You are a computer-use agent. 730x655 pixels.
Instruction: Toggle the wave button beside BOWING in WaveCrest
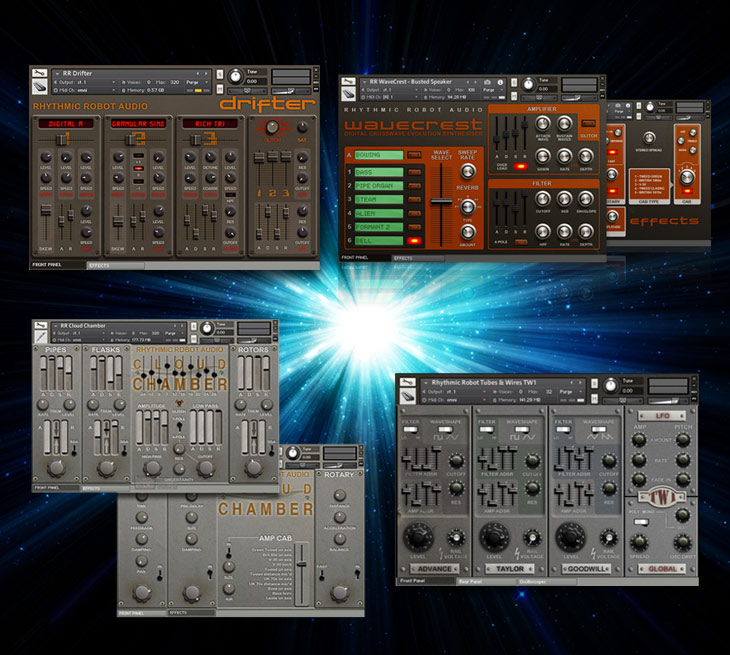pos(414,155)
